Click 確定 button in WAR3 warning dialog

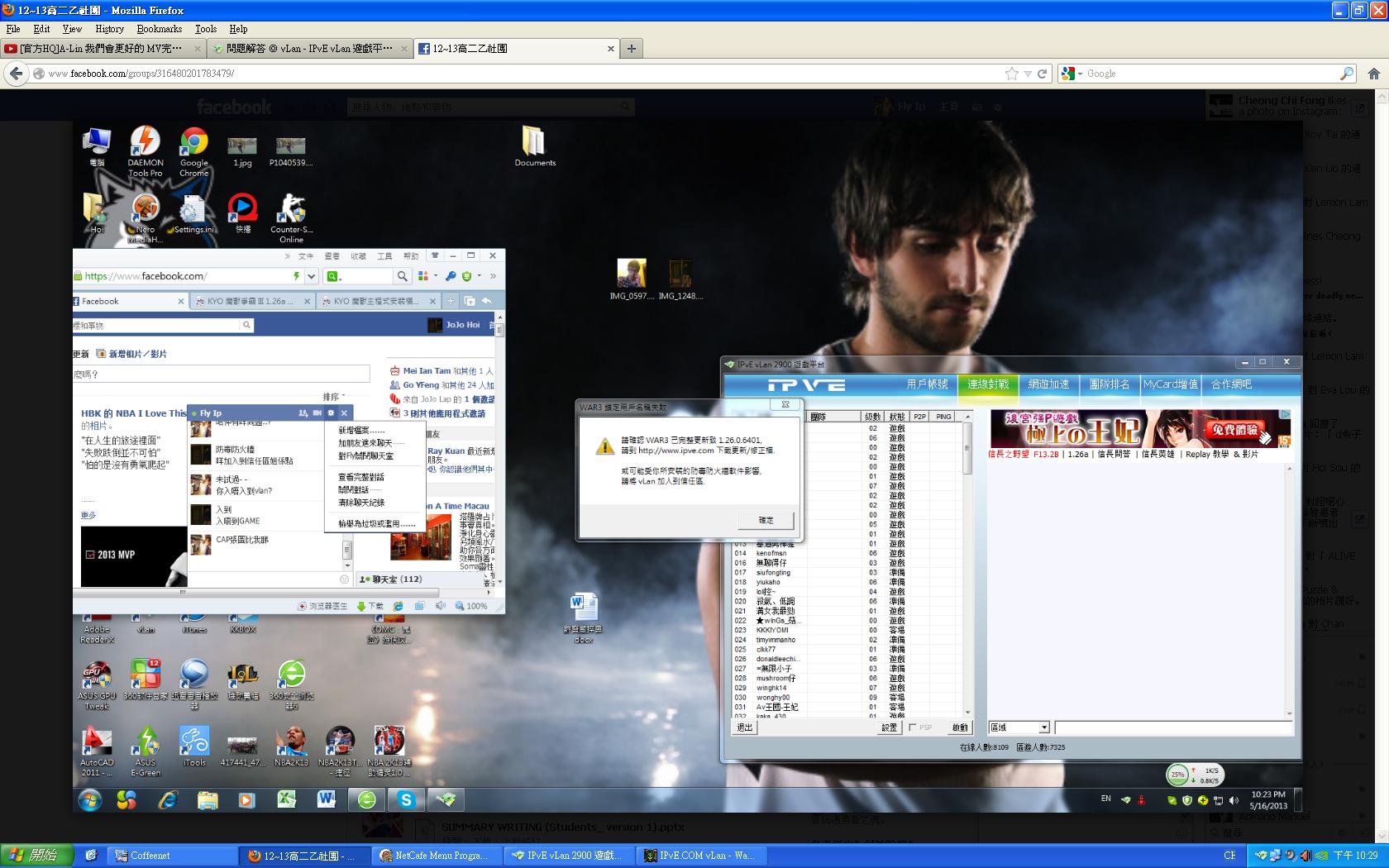click(766, 520)
